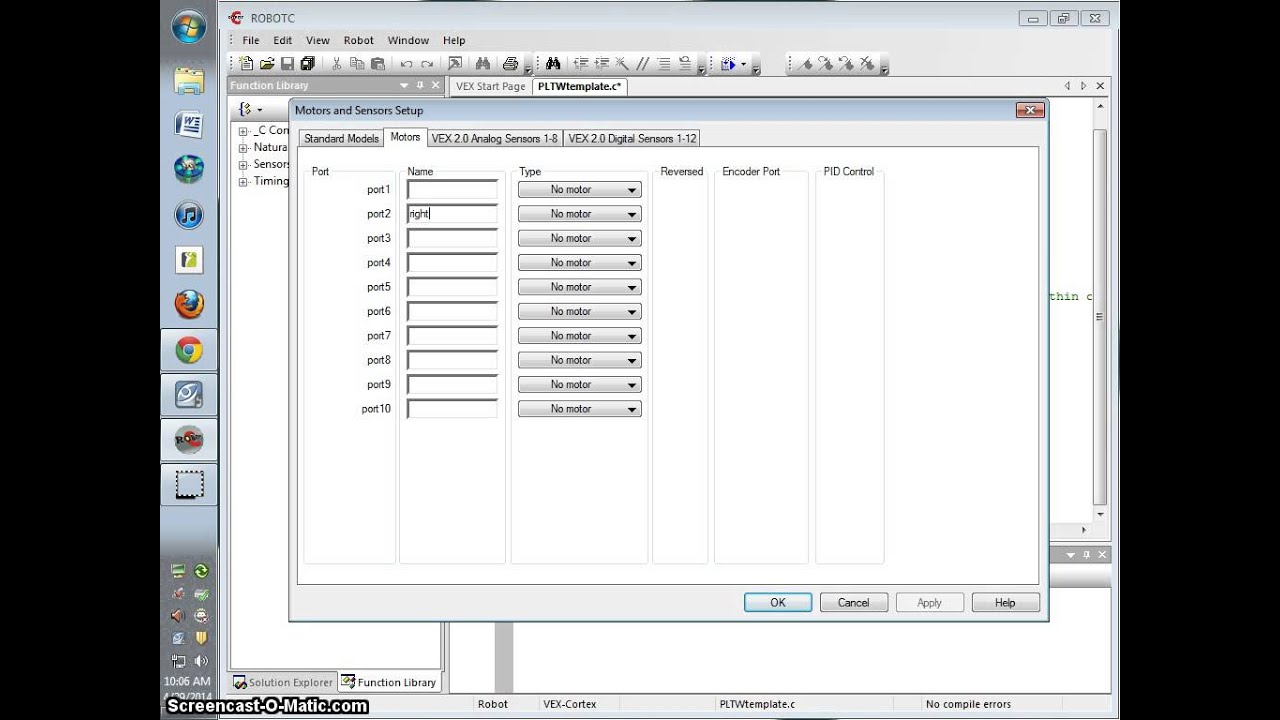Click the OK button
This screenshot has width=1280, height=720.
tap(778, 603)
